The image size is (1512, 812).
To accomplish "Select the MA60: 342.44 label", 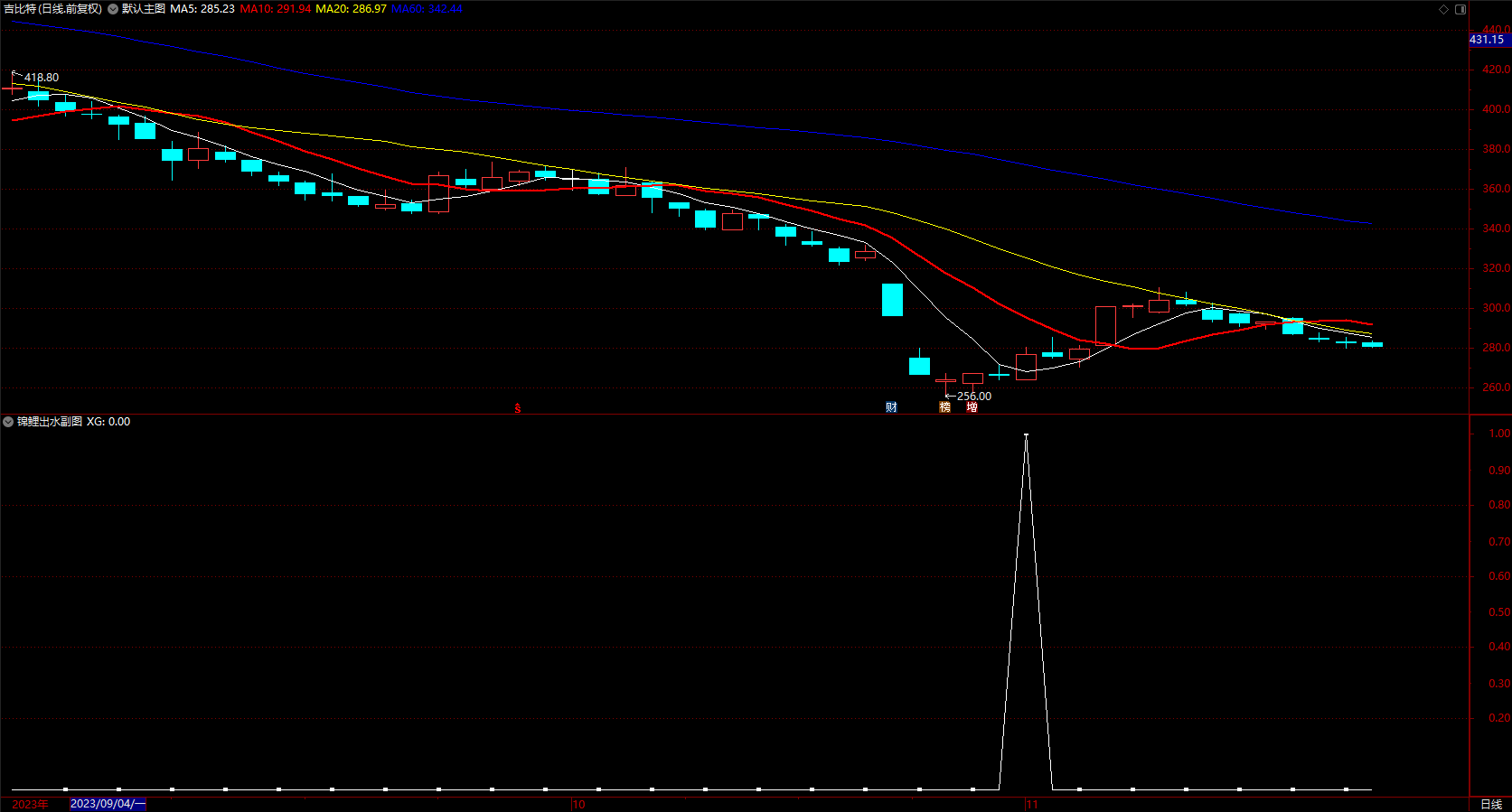I will tap(427, 9).
